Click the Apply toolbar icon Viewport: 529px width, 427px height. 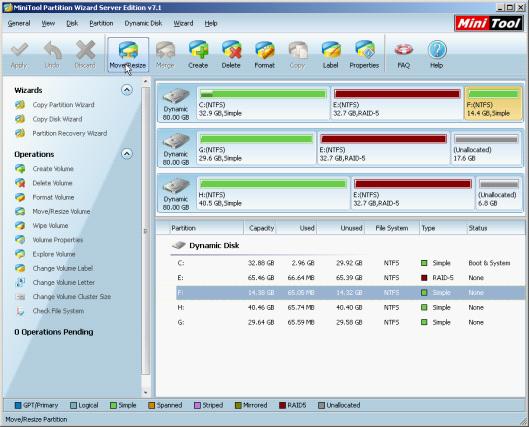pyautogui.click(x=19, y=55)
